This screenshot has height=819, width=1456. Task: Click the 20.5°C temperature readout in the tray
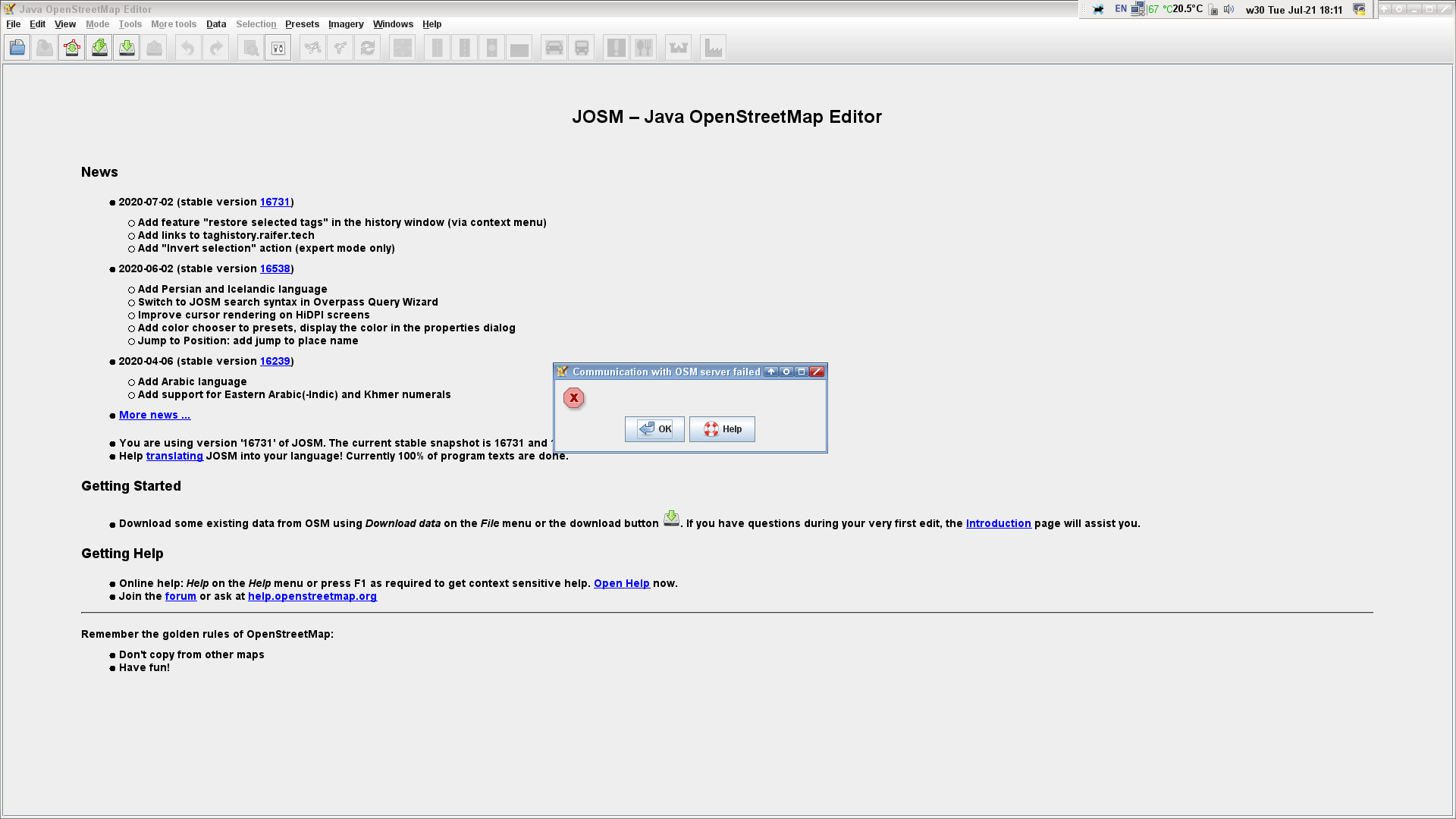click(x=1188, y=9)
